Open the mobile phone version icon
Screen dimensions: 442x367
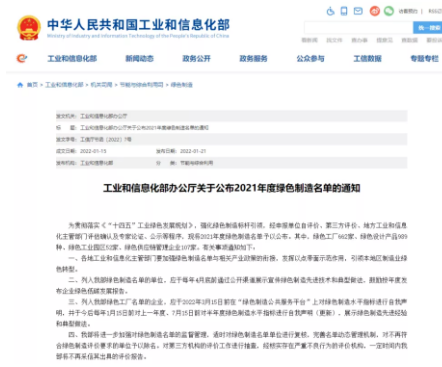(344, 11)
